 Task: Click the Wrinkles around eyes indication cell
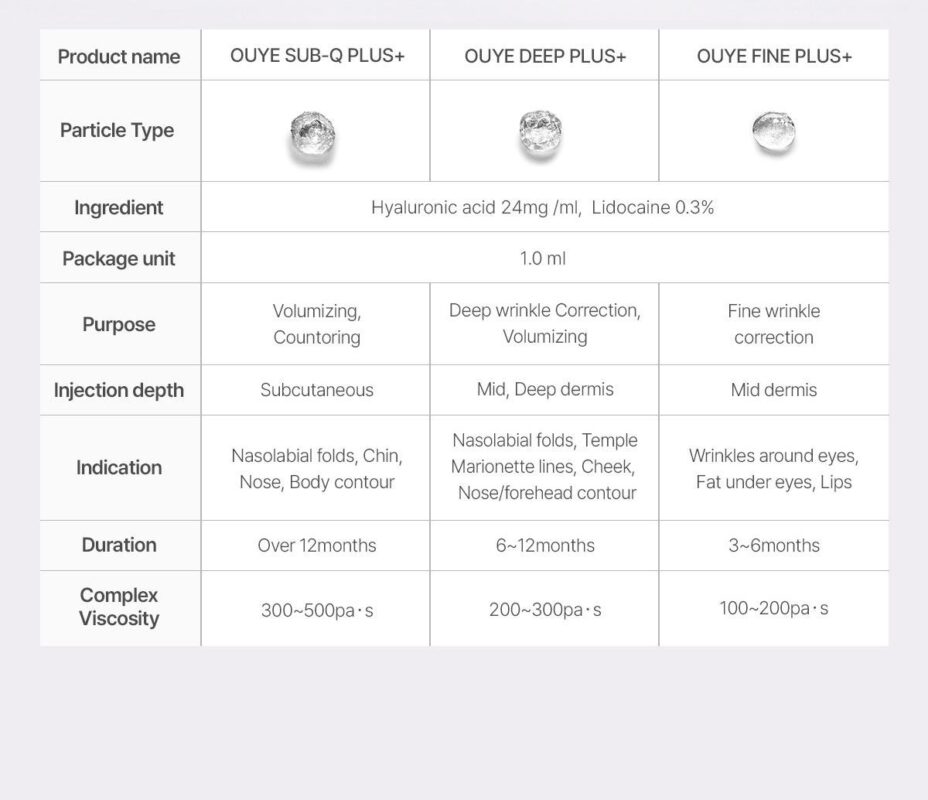pos(774,468)
